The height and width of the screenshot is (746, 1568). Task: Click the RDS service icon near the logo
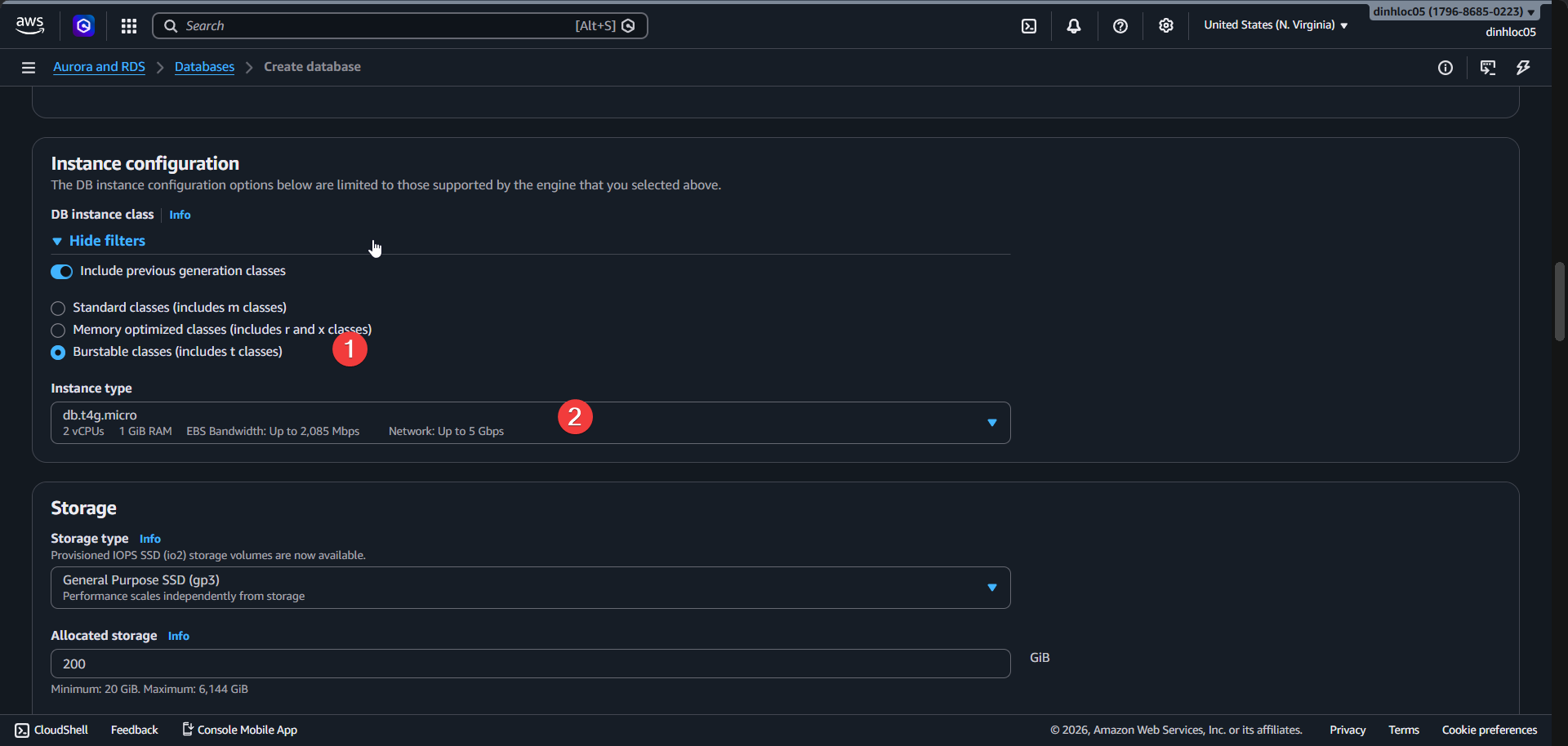pyautogui.click(x=84, y=25)
